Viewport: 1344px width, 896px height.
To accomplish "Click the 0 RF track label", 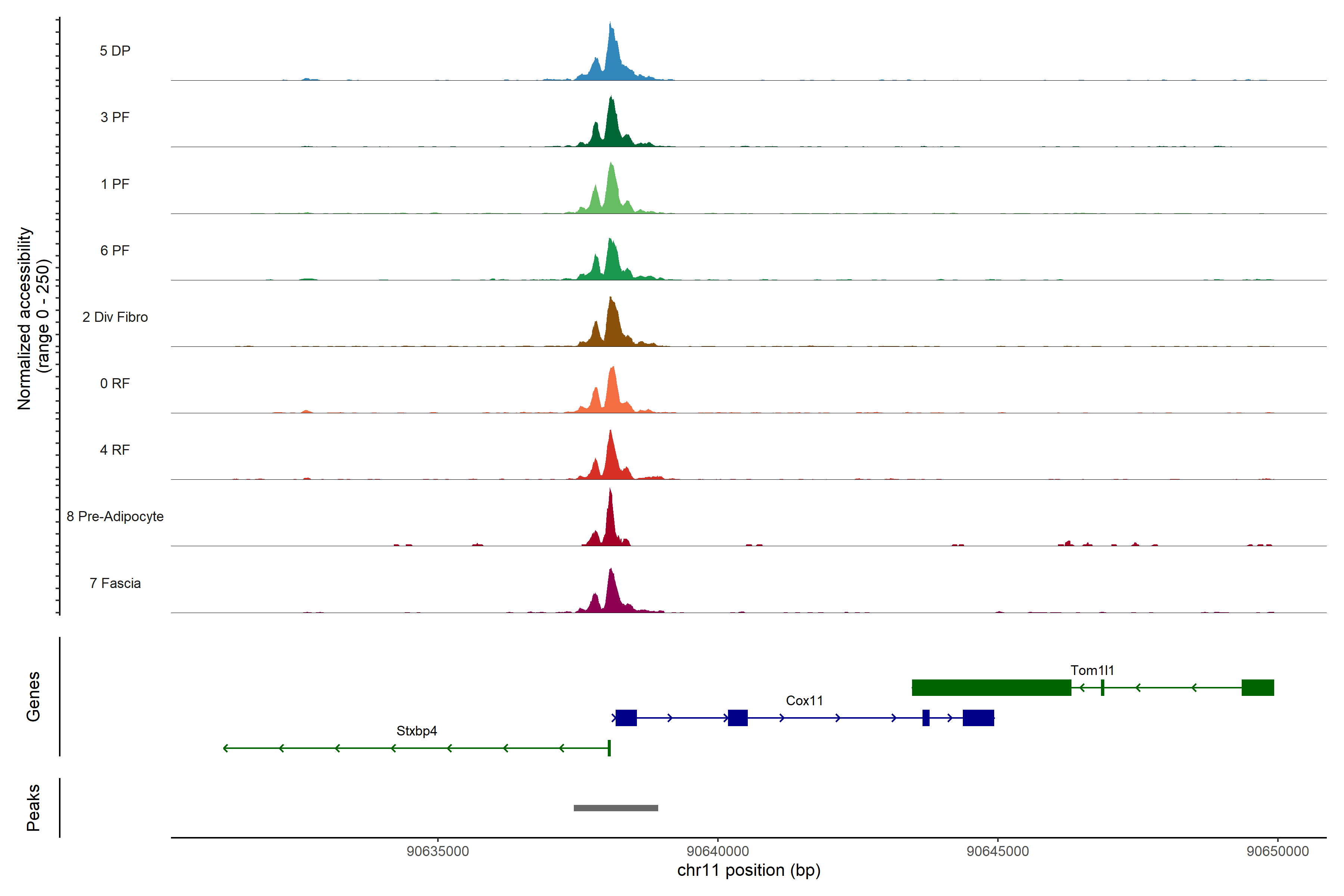I will [x=115, y=383].
